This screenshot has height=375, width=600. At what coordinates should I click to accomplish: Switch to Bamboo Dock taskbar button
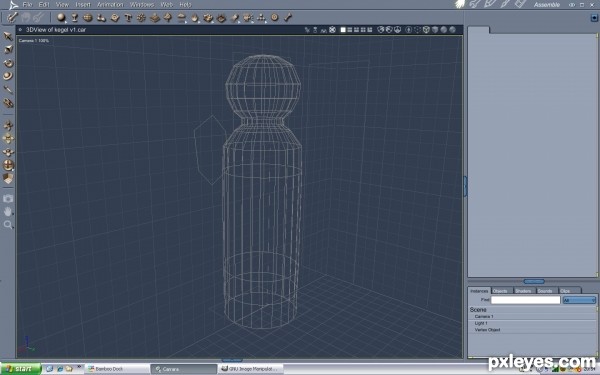(x=117, y=369)
